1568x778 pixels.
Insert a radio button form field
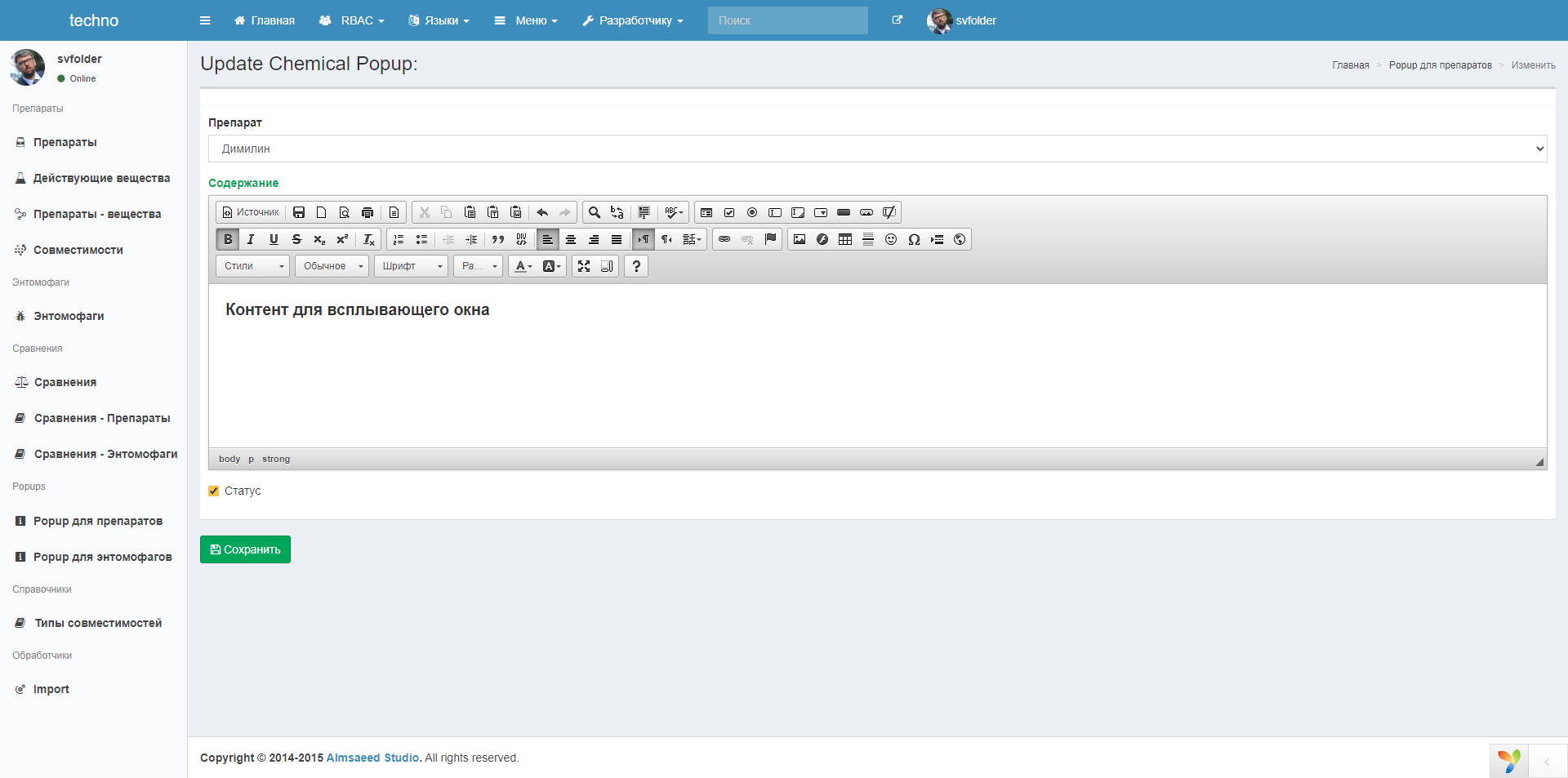pyautogui.click(x=752, y=212)
